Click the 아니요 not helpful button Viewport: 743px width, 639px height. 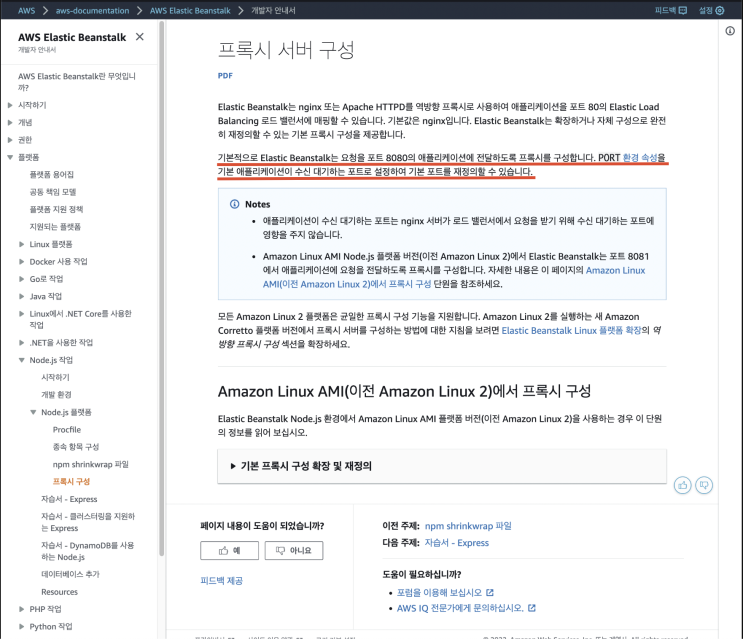[294, 550]
